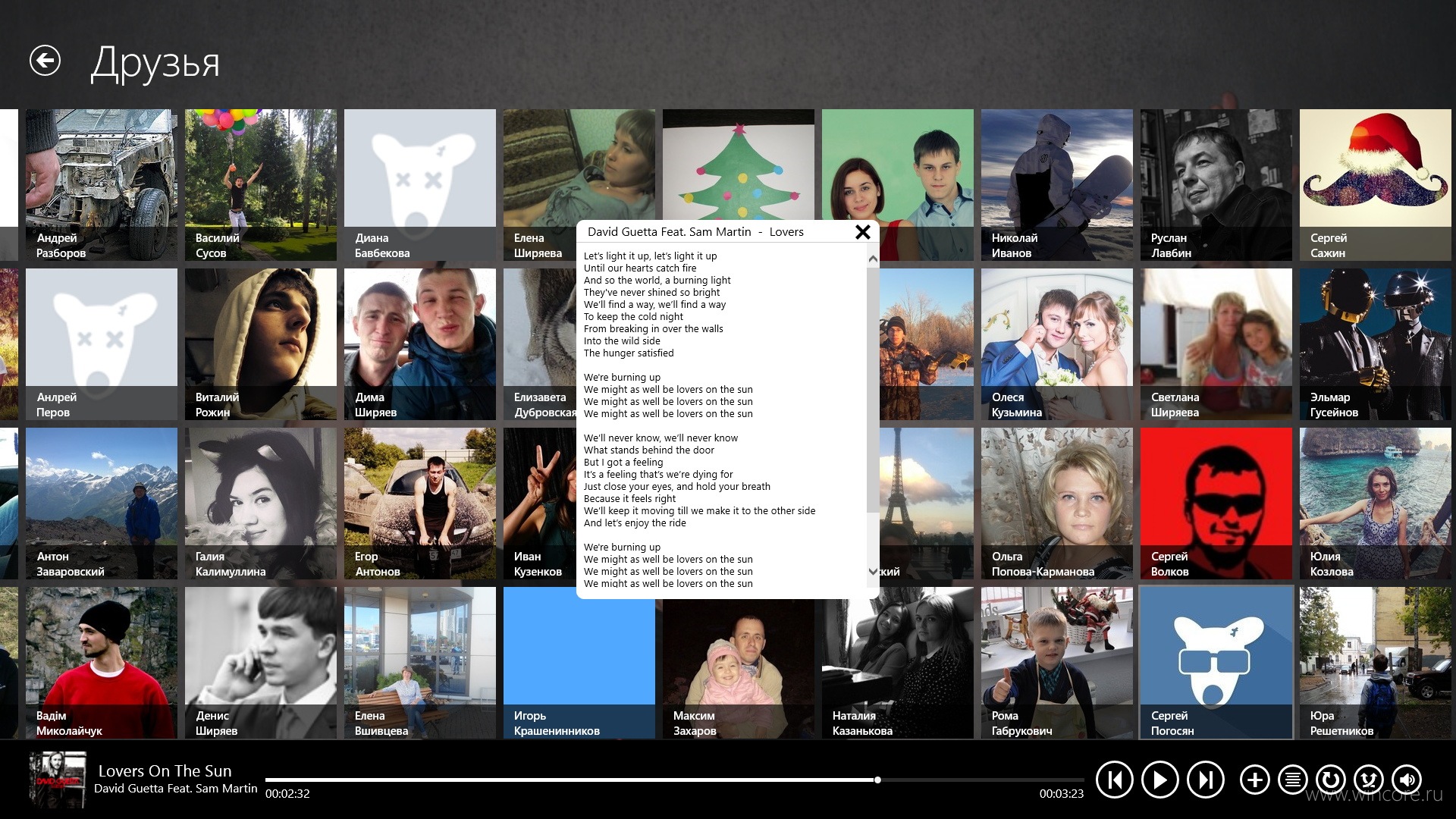Open friend Иван Кузенков

point(540,504)
